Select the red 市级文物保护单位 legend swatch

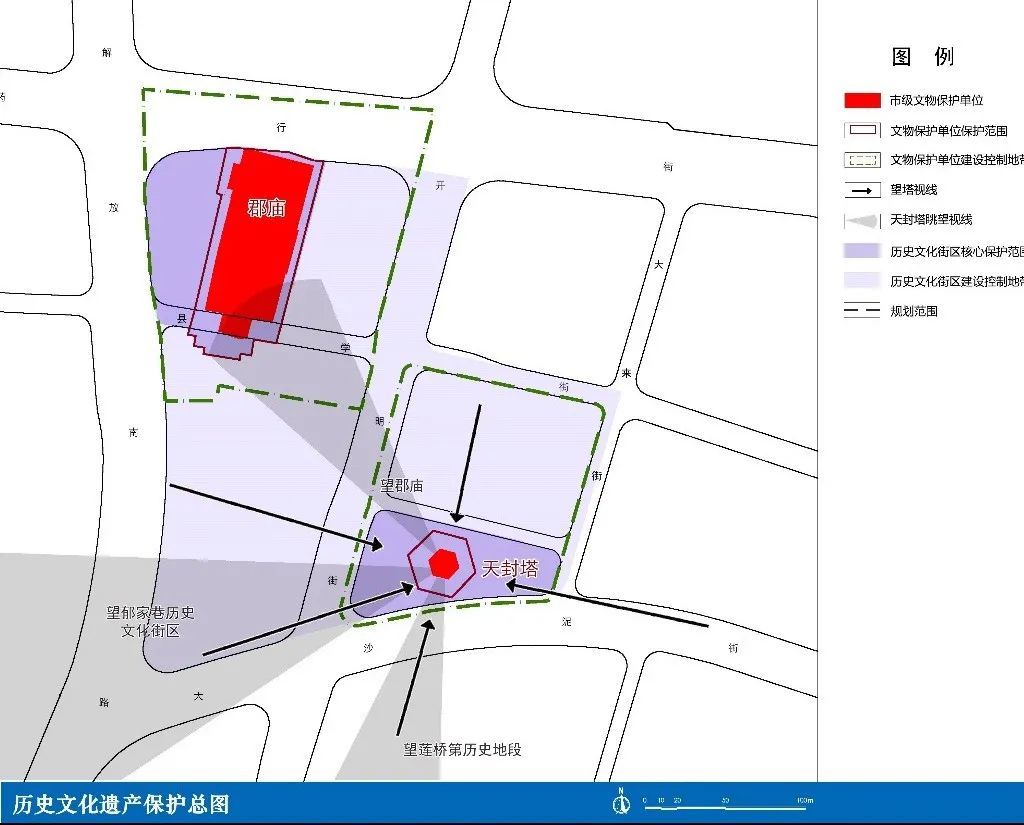862,101
